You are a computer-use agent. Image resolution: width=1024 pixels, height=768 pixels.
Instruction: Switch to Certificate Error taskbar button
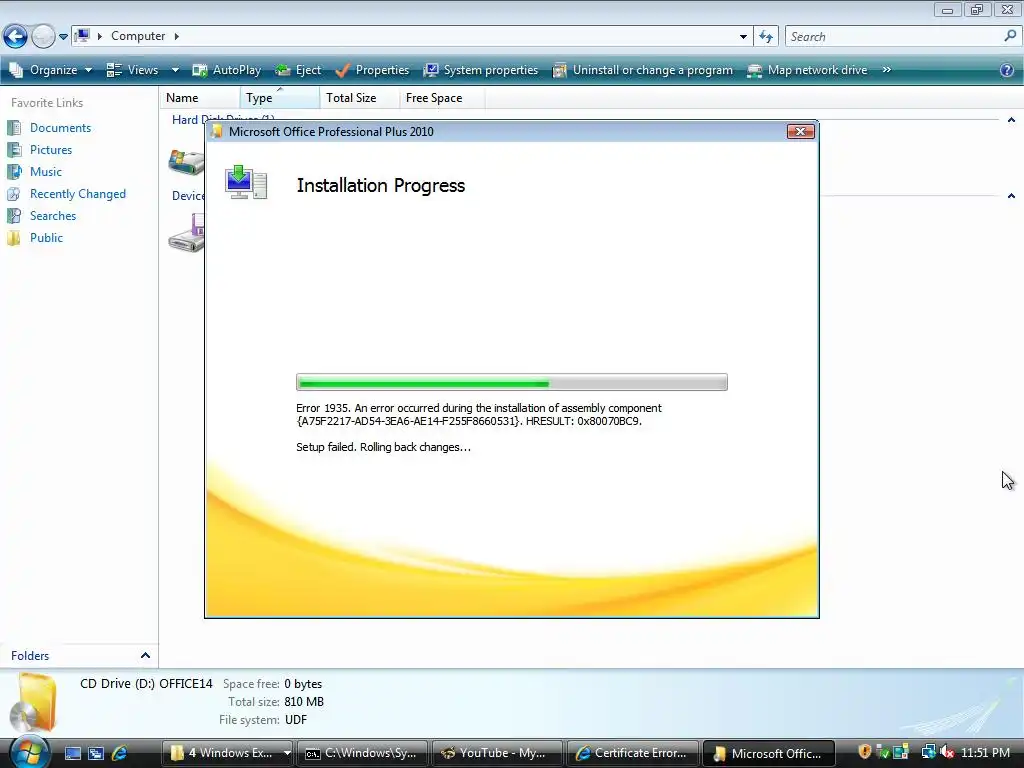point(632,754)
